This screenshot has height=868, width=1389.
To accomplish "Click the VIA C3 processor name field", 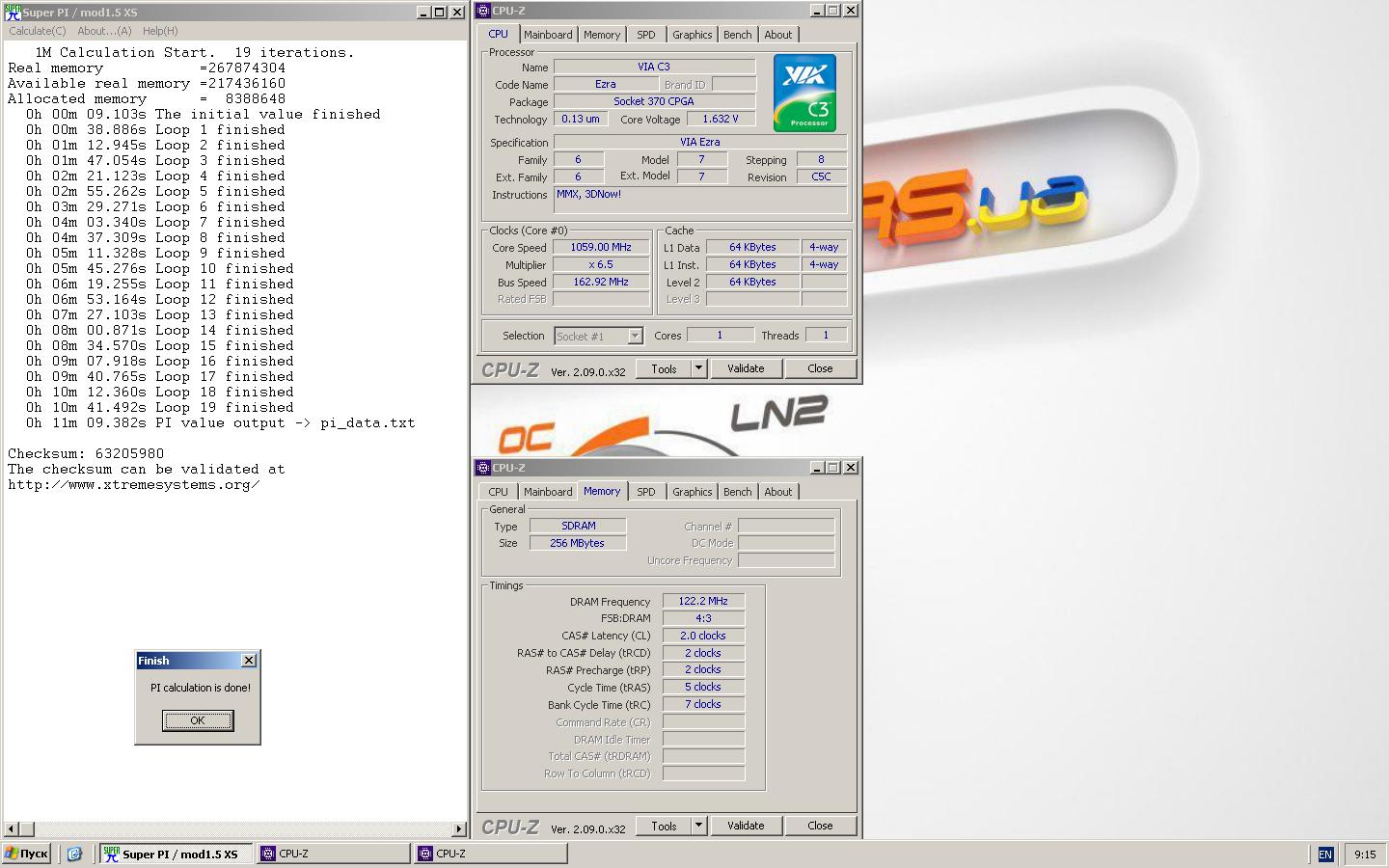I will coord(654,67).
